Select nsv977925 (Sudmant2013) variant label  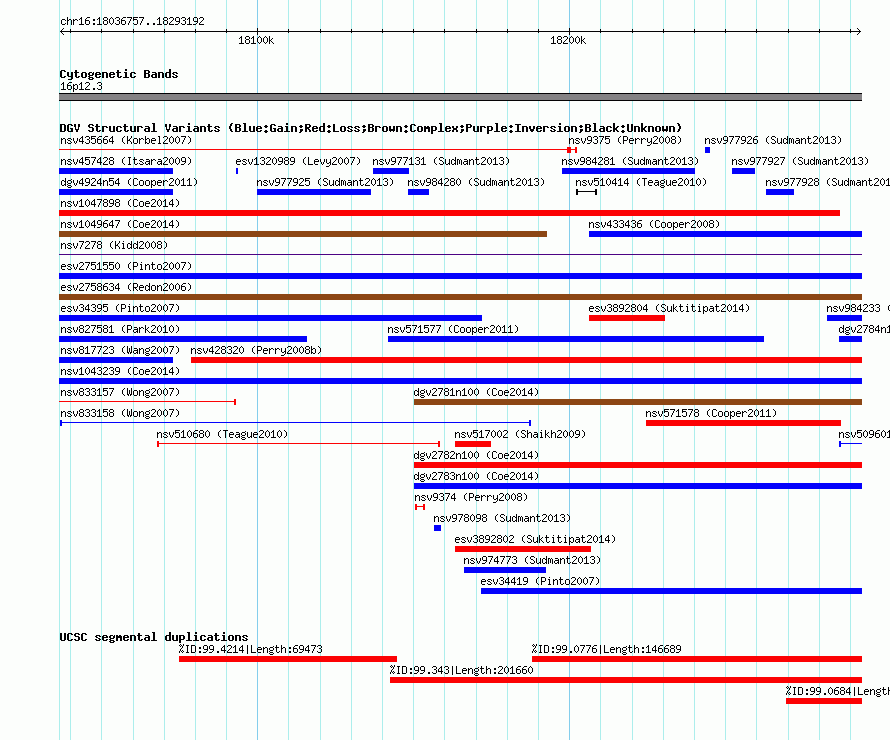pos(325,182)
